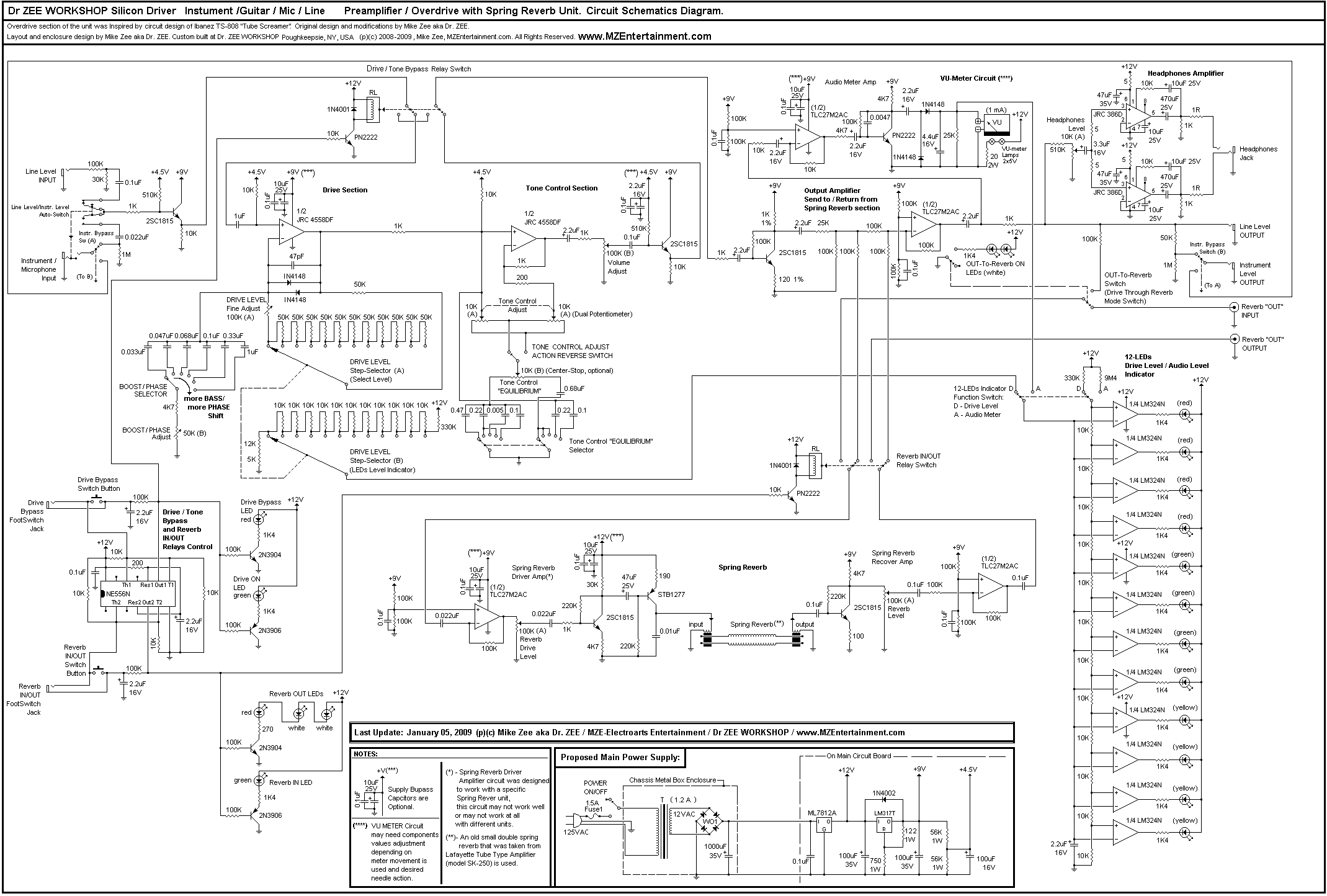Viewport: 1327px width, 896px height.
Task: Click the Reverb "OUT" OUTPUT jack symbol
Action: tap(1235, 339)
